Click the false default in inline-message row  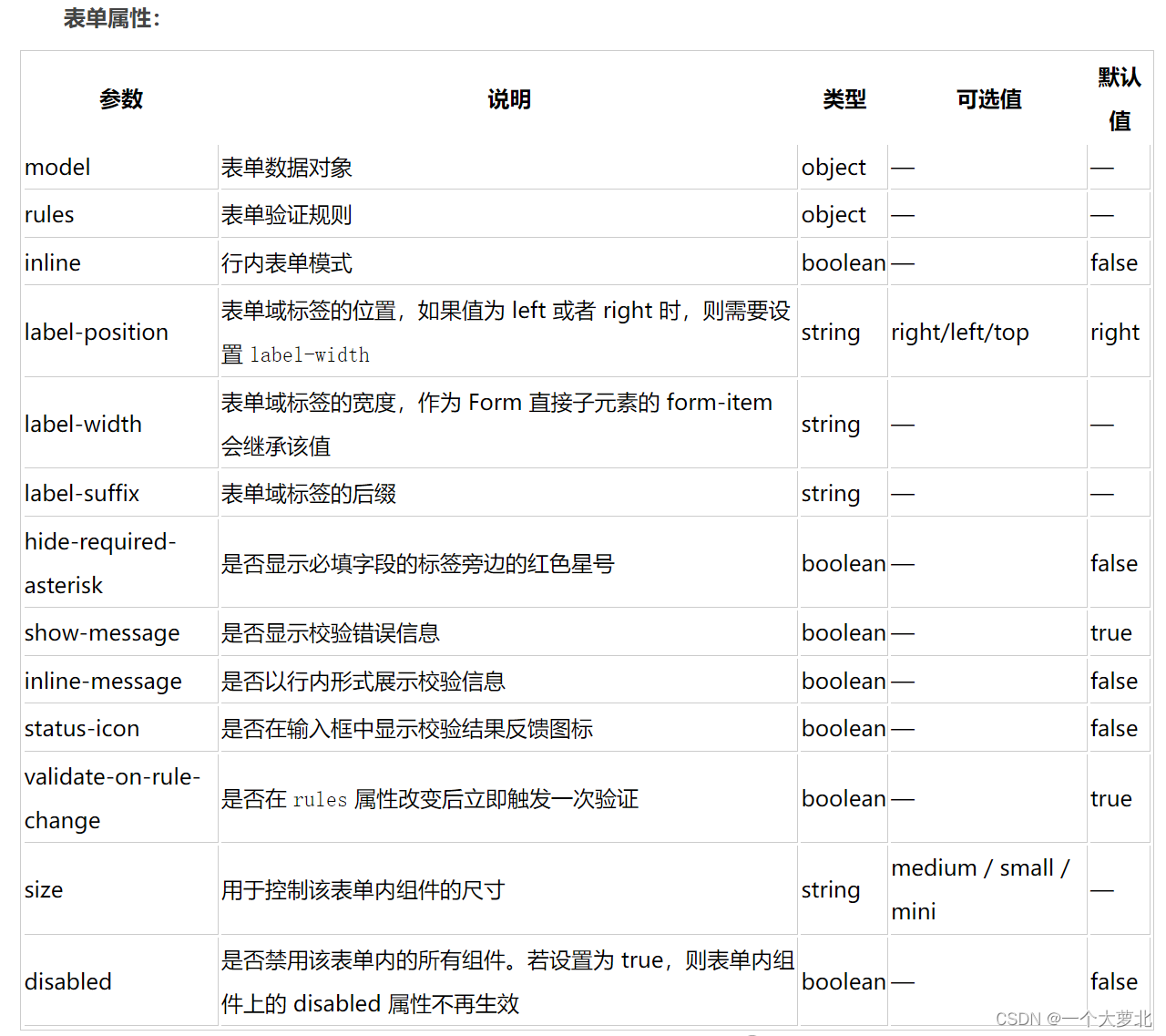(x=1114, y=681)
